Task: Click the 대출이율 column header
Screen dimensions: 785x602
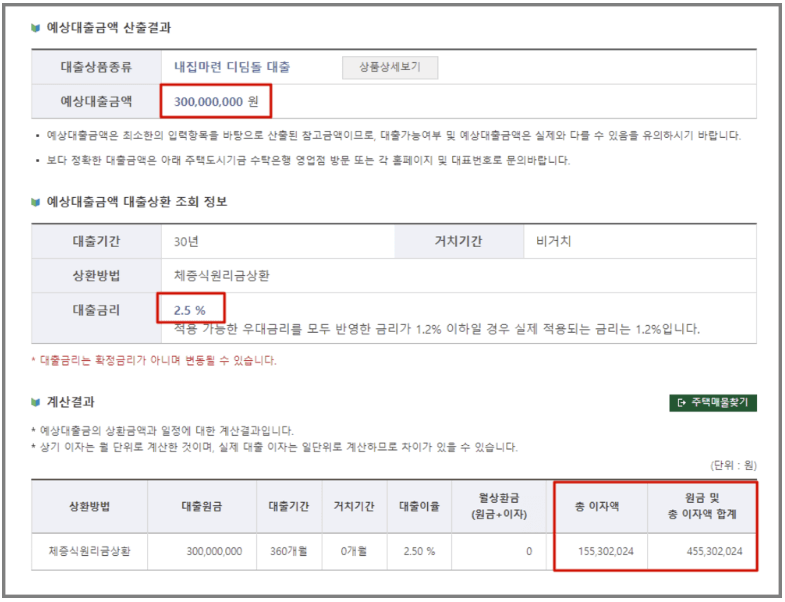Action: (419, 506)
